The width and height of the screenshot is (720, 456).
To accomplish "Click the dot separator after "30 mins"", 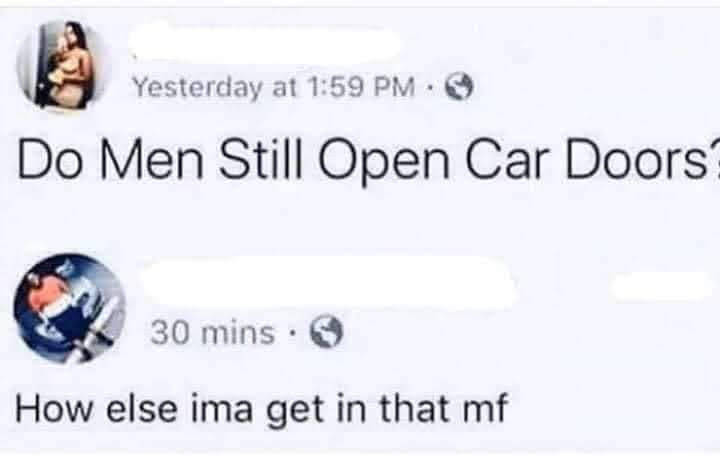I will click(x=292, y=332).
